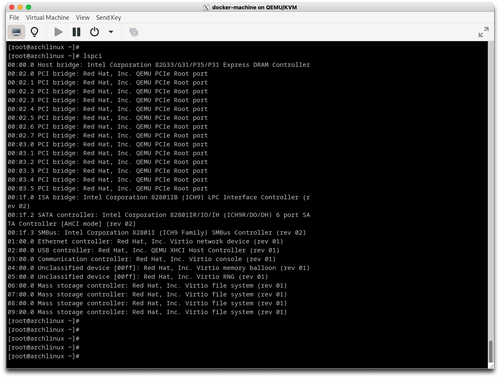Open the Virtual Machine menu
The height and width of the screenshot is (378, 500).
point(47,18)
